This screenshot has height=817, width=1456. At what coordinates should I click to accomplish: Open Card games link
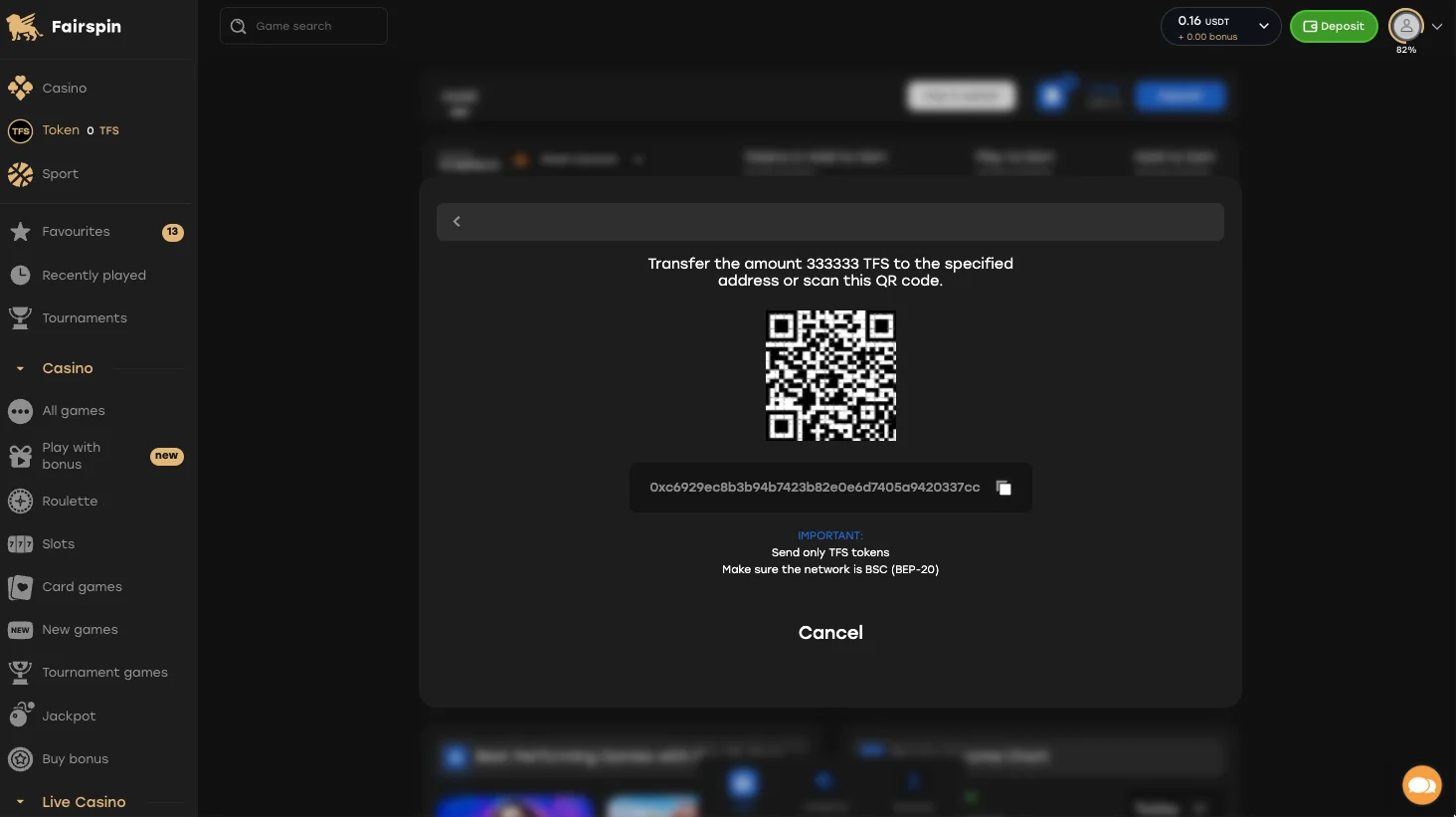pos(82,587)
